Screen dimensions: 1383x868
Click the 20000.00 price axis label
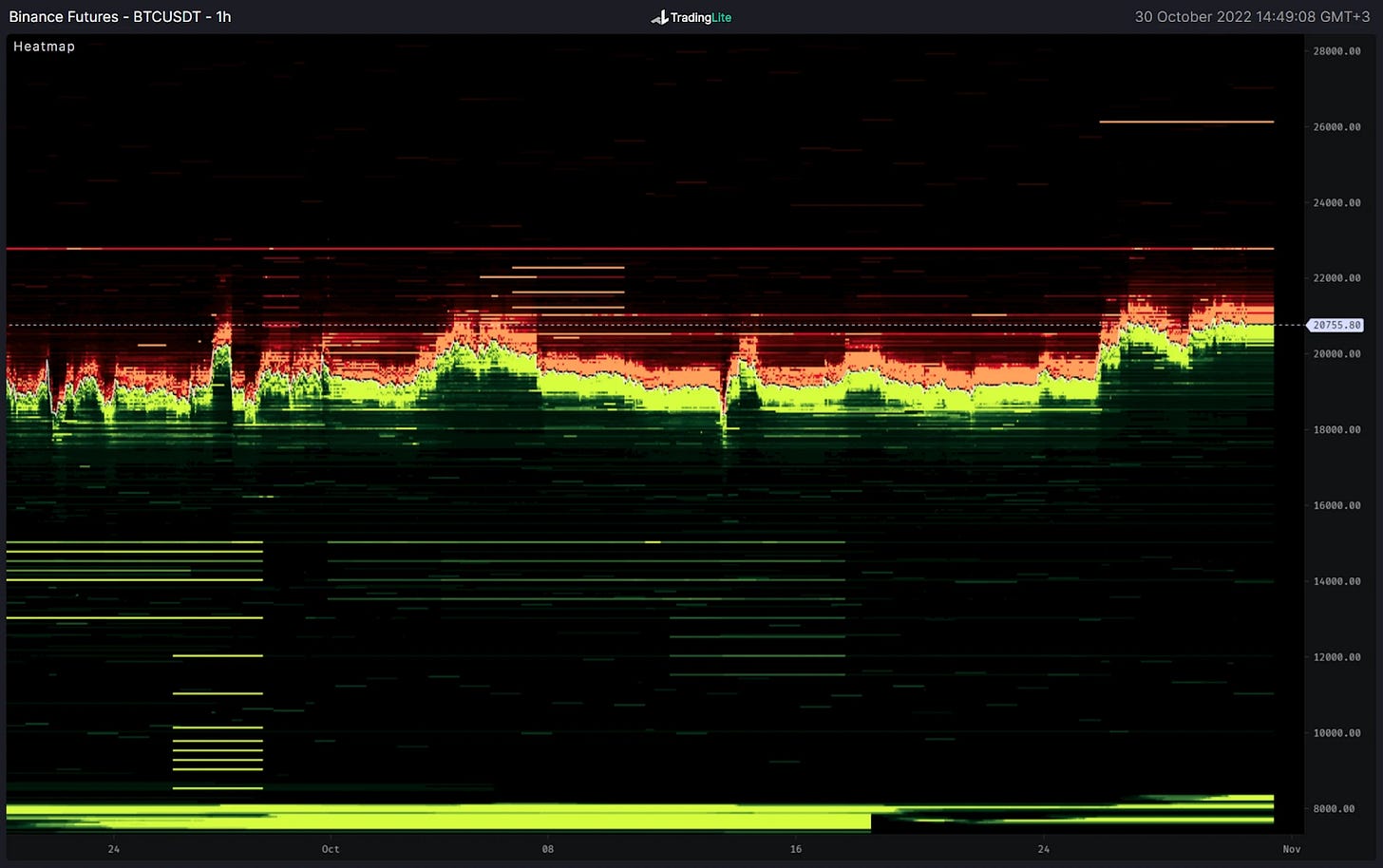(1336, 354)
